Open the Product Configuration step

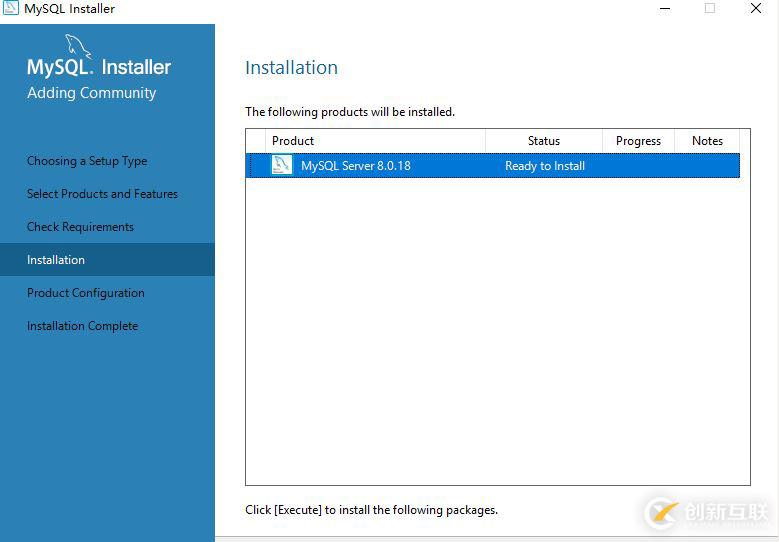(85, 293)
